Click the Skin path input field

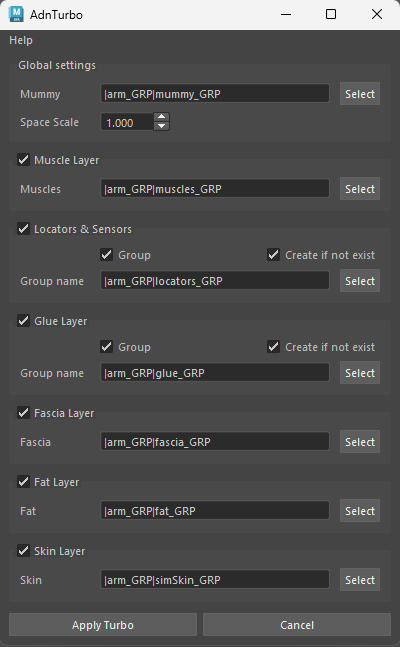[x=215, y=579]
